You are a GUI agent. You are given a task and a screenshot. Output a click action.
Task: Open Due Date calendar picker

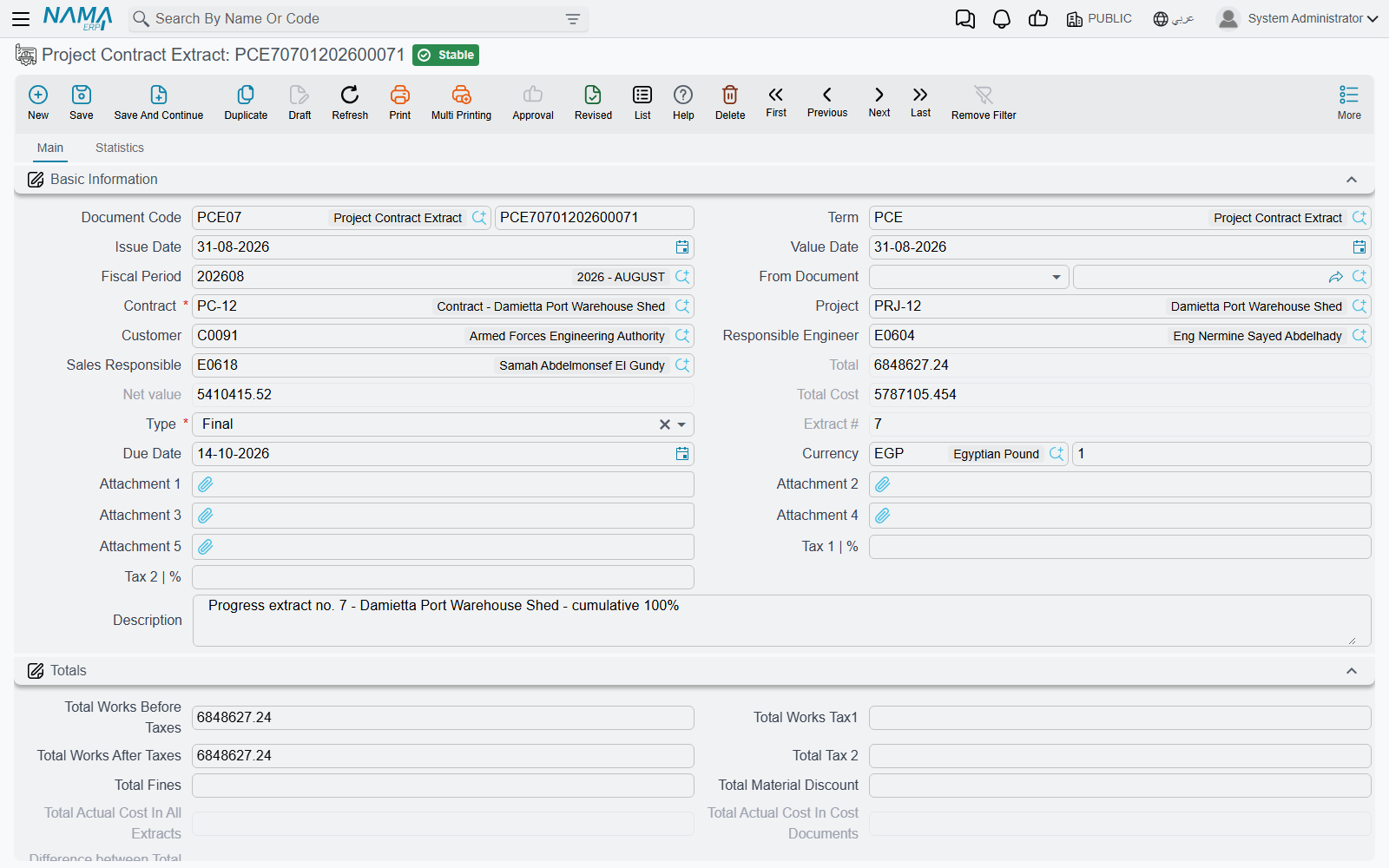point(682,454)
